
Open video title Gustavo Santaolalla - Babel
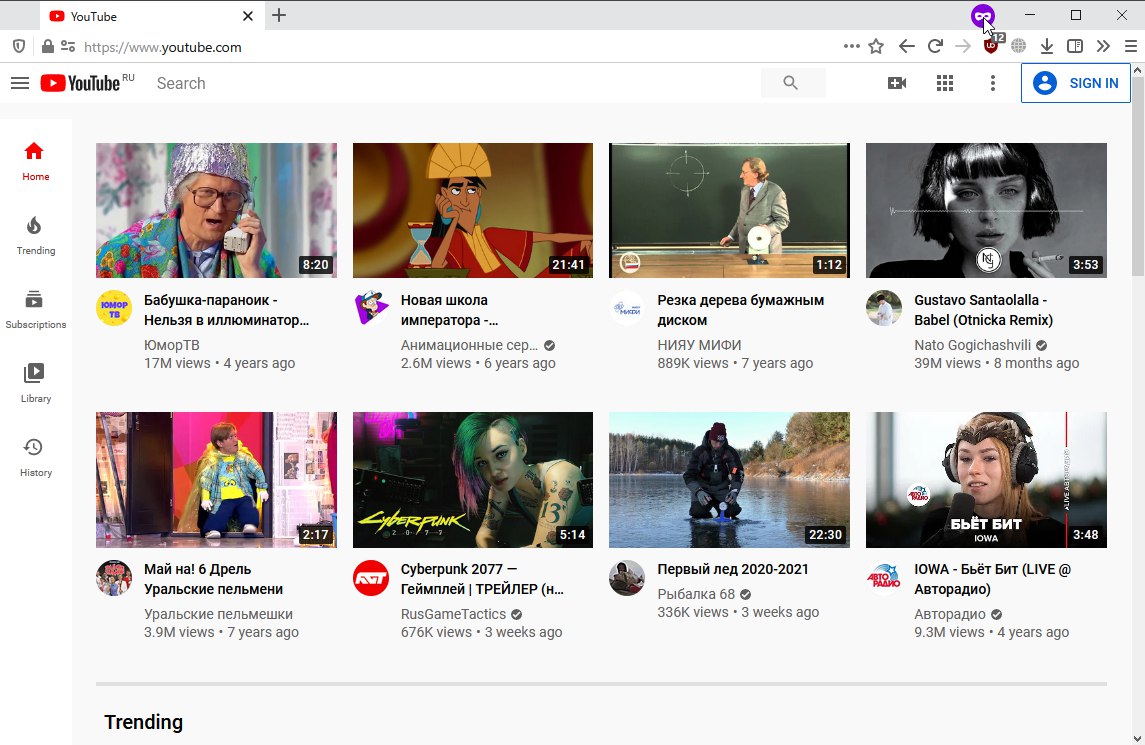tap(984, 310)
